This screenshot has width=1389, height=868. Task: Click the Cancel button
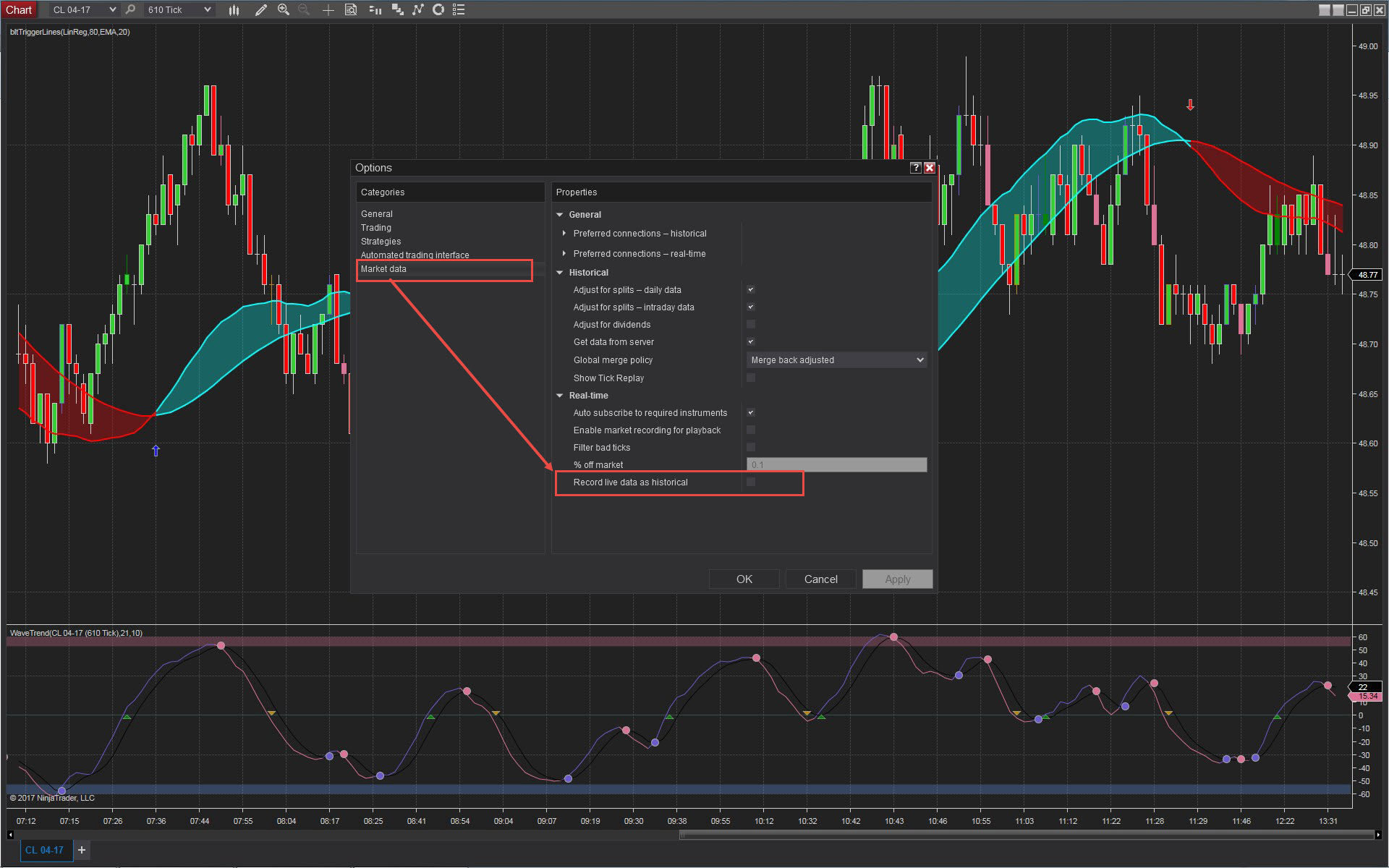820,579
